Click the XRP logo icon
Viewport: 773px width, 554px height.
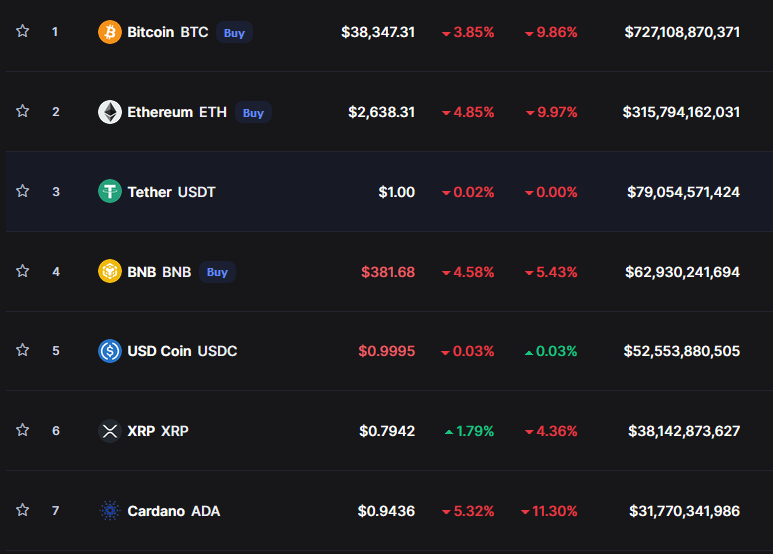110,431
